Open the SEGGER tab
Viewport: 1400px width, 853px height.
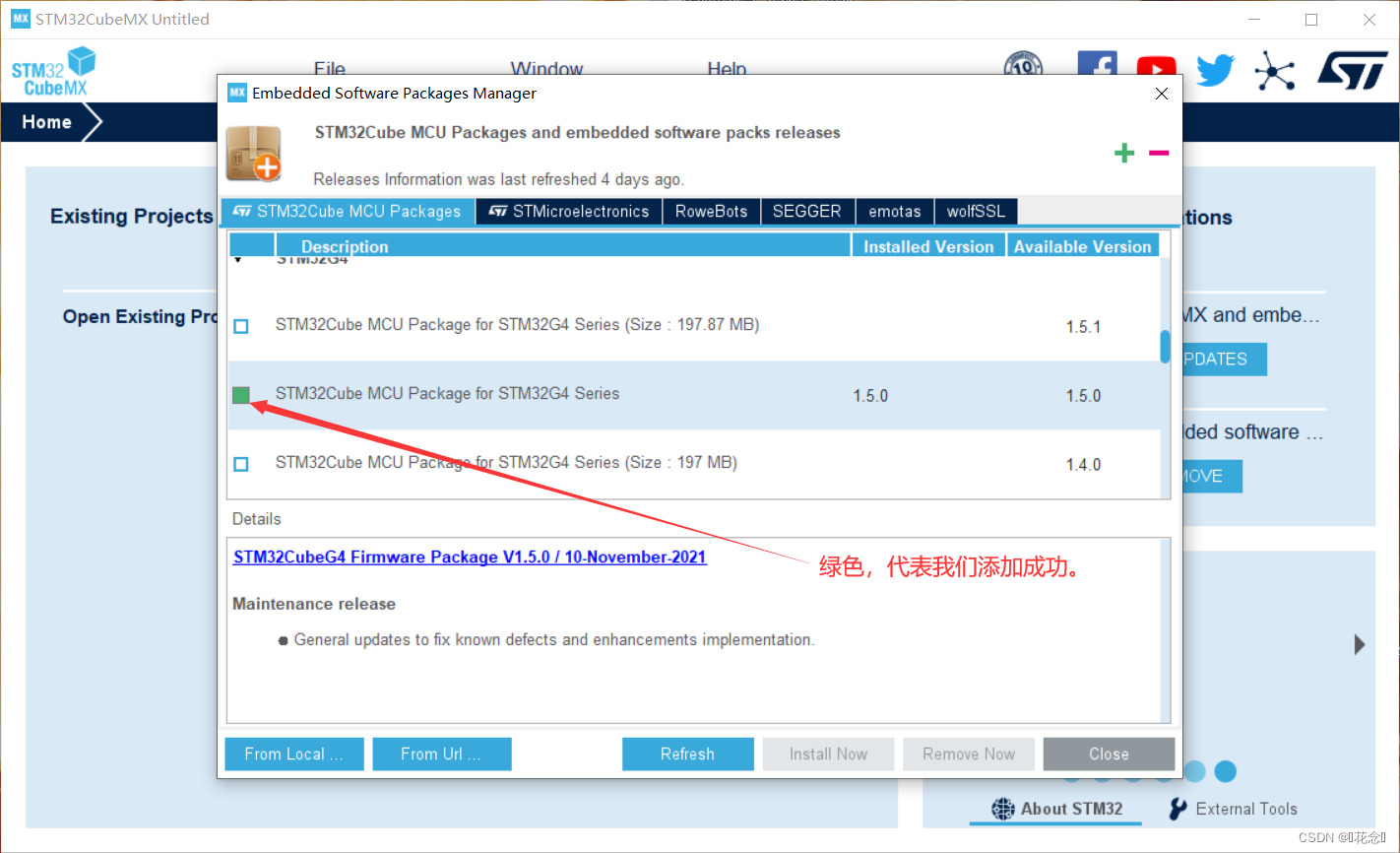pyautogui.click(x=807, y=212)
